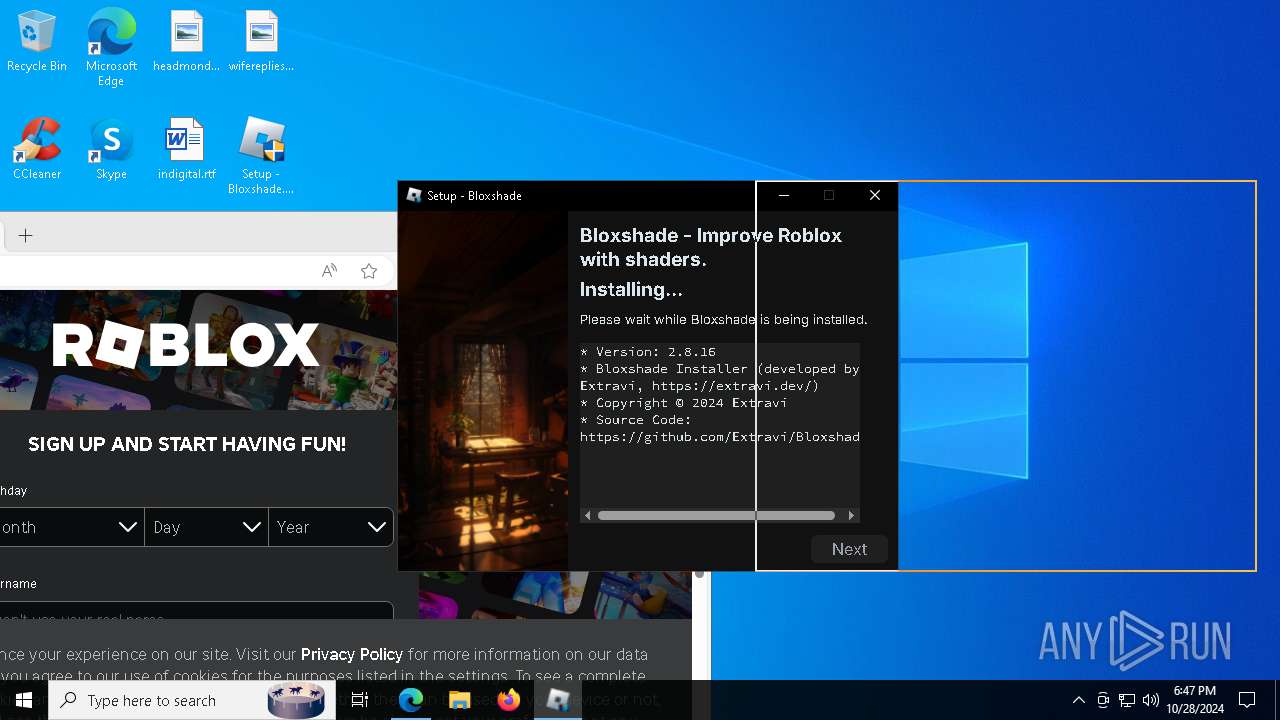Click the GitHub source code URL in the log
Image resolution: width=1280 pixels, height=720 pixels.
click(x=720, y=437)
